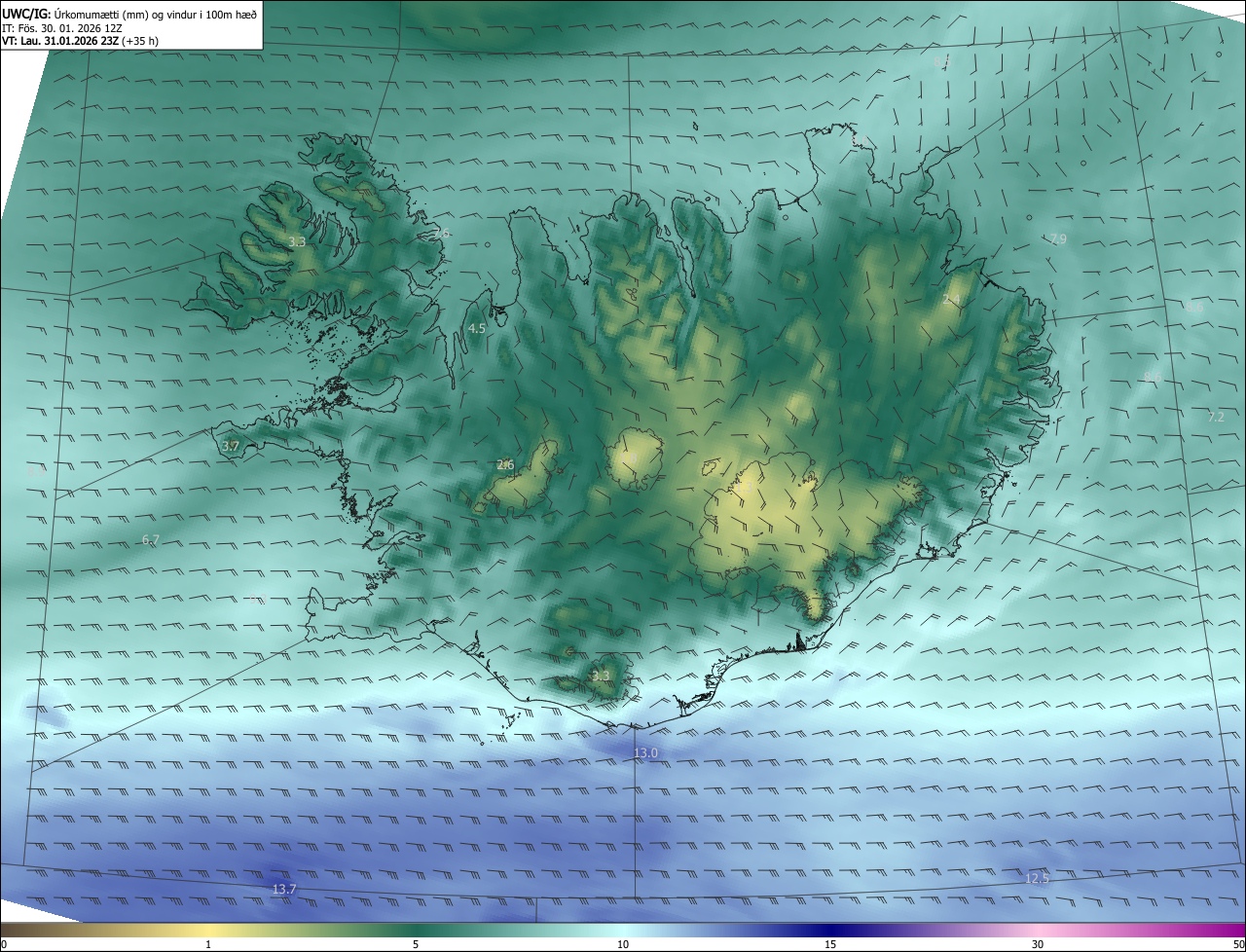1246x952 pixels.
Task: Click the 10 tick on the color scale
Action: 623,944
